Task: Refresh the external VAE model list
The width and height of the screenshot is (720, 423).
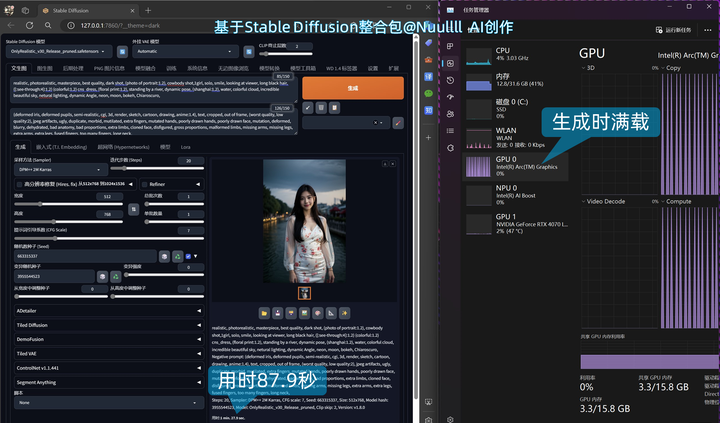Action: click(249, 51)
